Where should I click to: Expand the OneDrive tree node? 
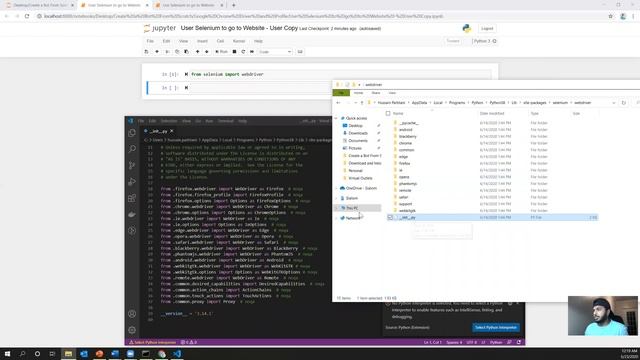336,188
